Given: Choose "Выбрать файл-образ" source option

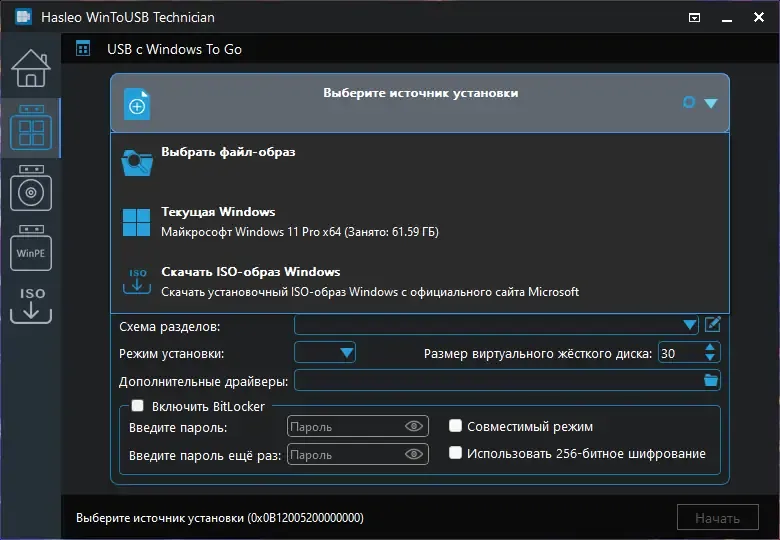Looking at the screenshot, I should pos(228,153).
